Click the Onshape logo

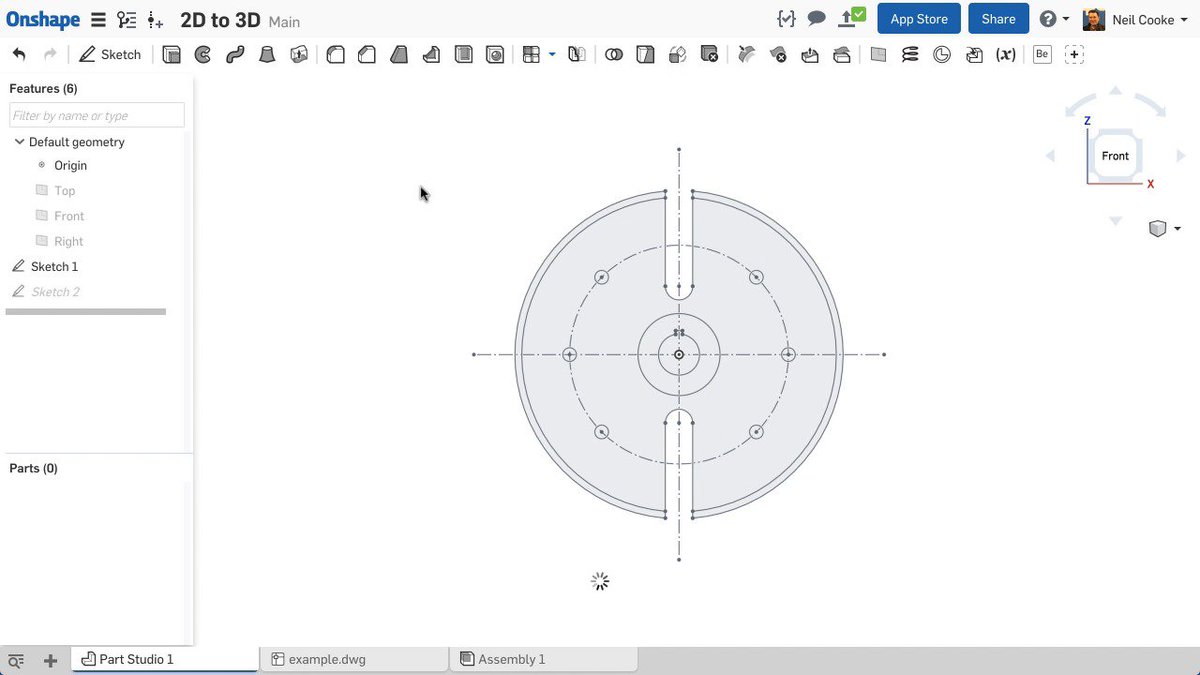[43, 19]
